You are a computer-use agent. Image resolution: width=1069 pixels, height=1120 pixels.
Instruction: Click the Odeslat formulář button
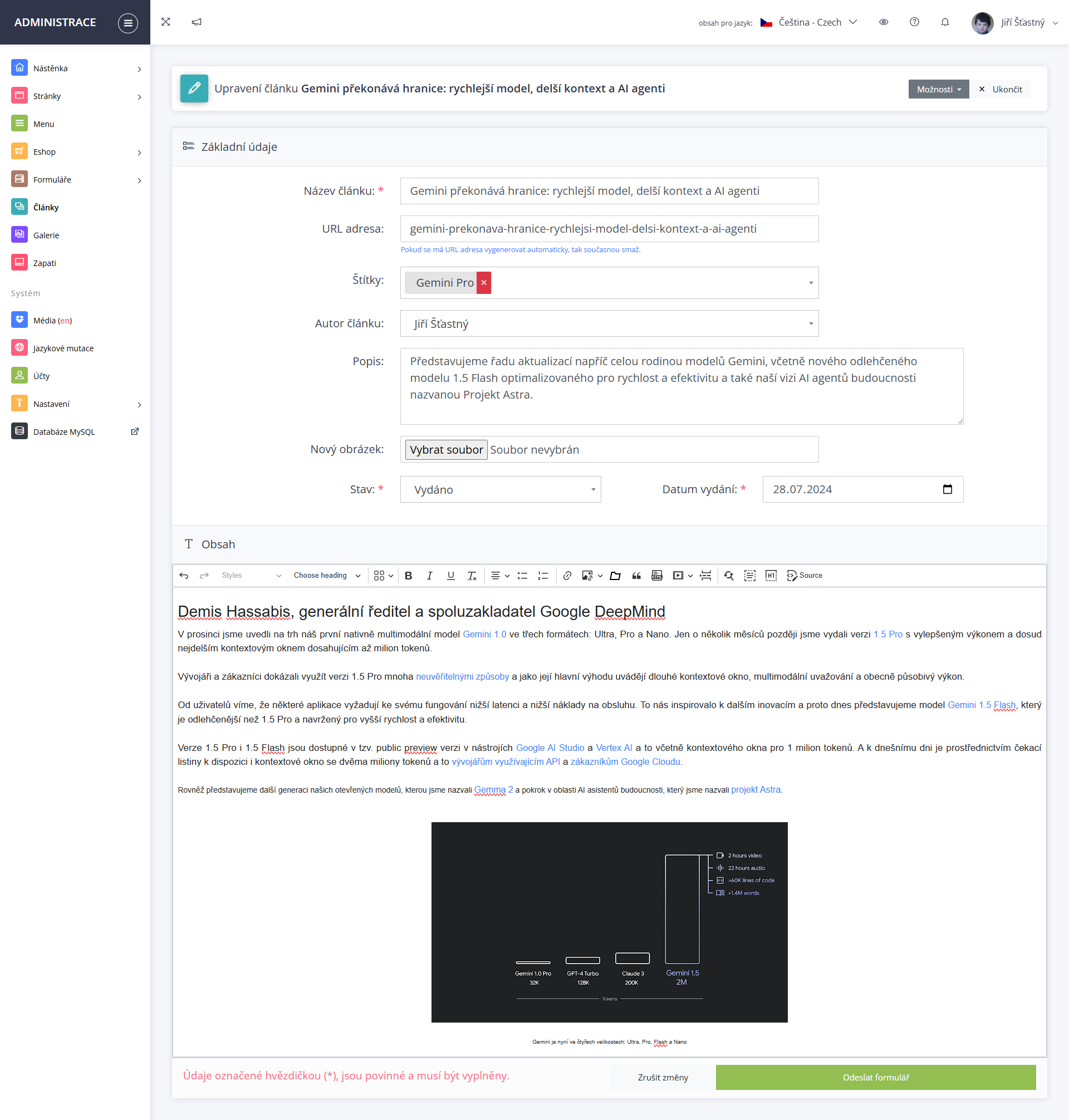(876, 1077)
